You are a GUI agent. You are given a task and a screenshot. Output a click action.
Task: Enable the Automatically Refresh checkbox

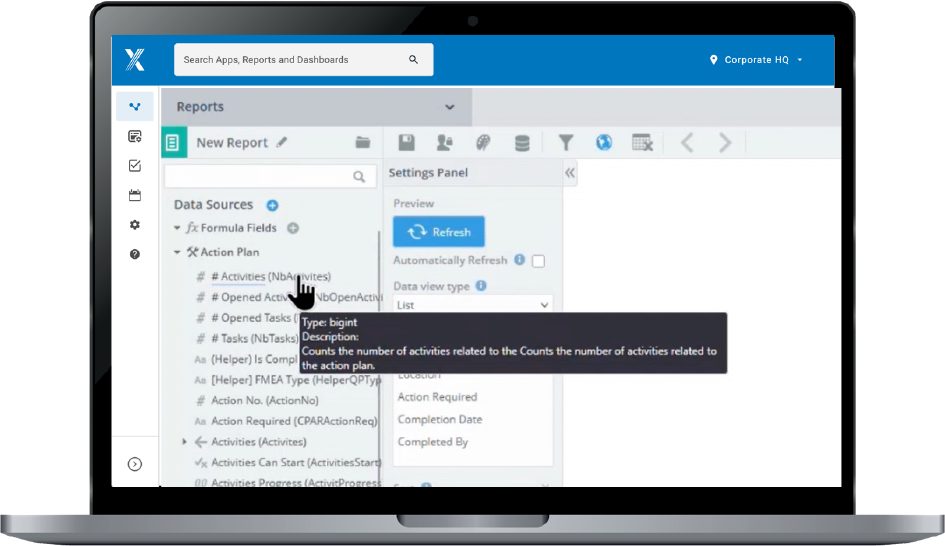pos(539,261)
